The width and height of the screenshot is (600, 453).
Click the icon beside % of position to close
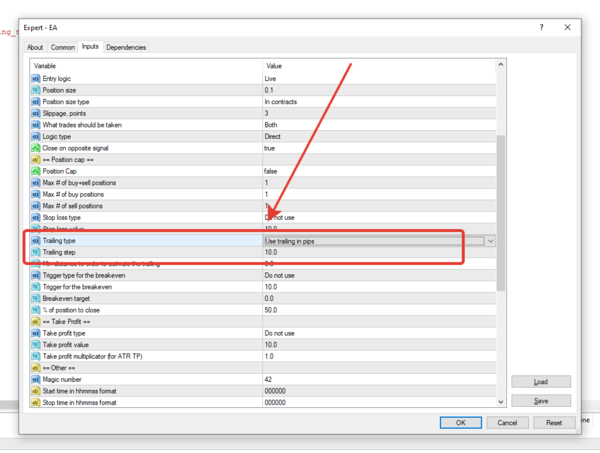(36, 310)
